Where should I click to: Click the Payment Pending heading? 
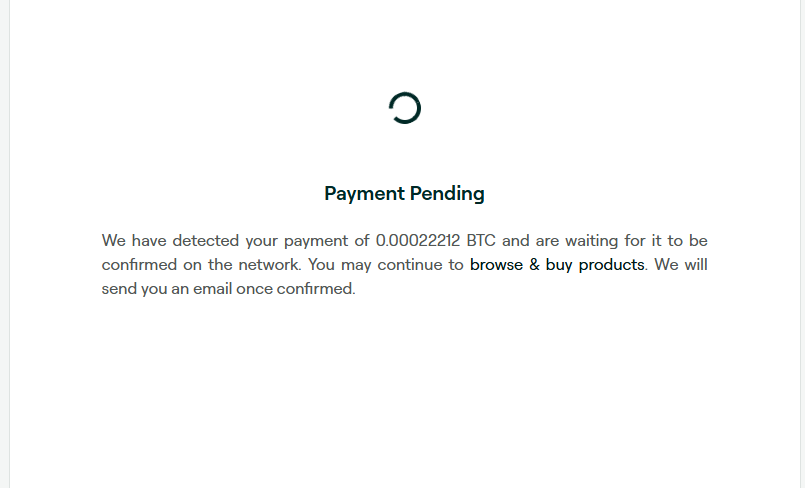pos(405,194)
